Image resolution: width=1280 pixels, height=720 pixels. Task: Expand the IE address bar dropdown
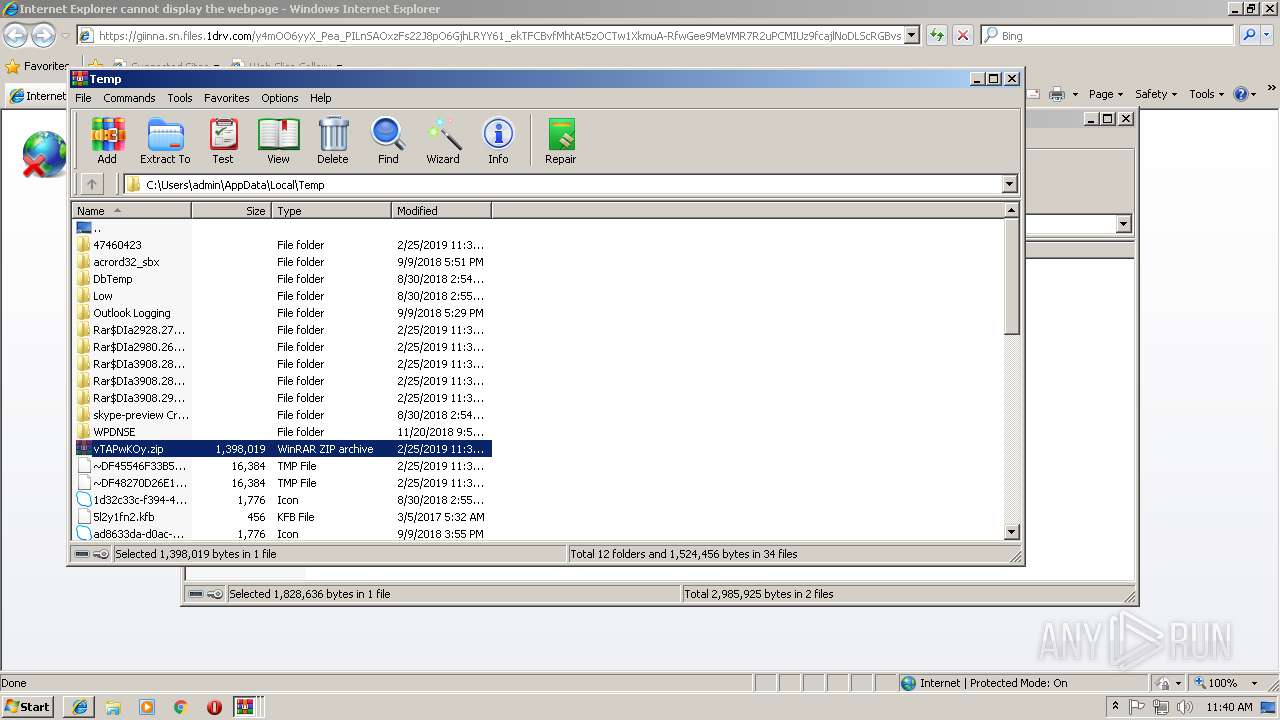[911, 35]
